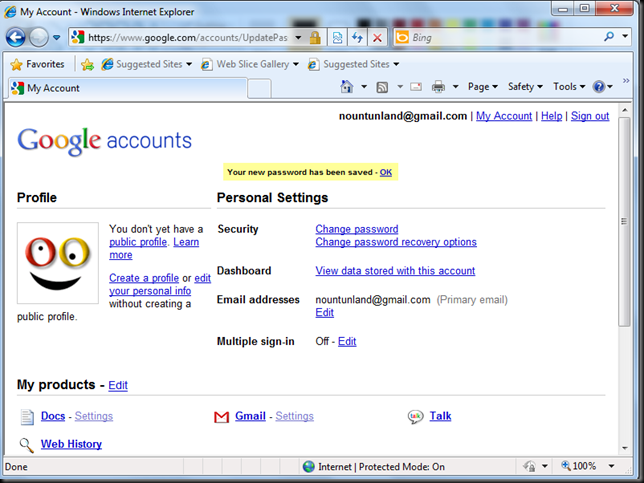Click the red Stop loading icon
644x483 pixels.
377,38
